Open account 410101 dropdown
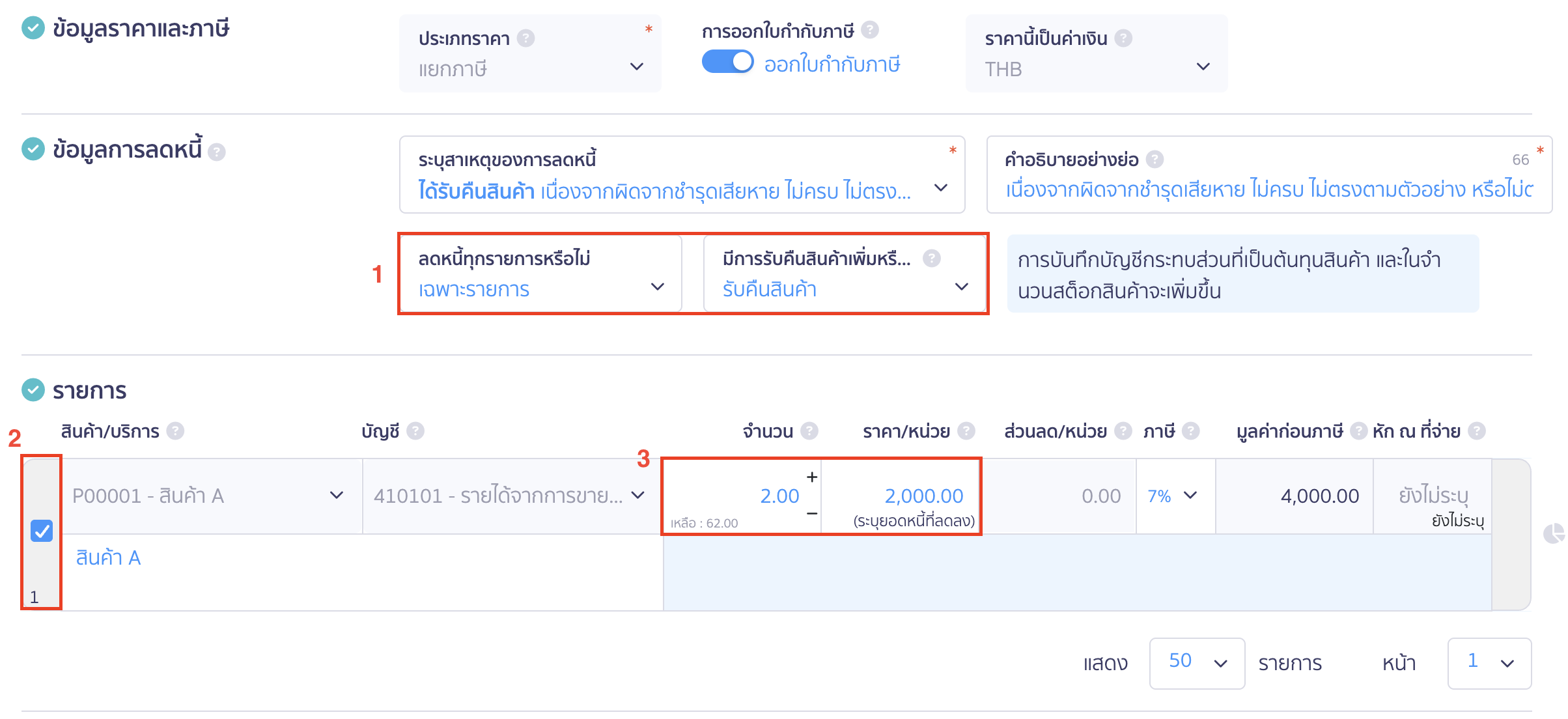Viewport: 1568px width, 719px height. point(512,496)
